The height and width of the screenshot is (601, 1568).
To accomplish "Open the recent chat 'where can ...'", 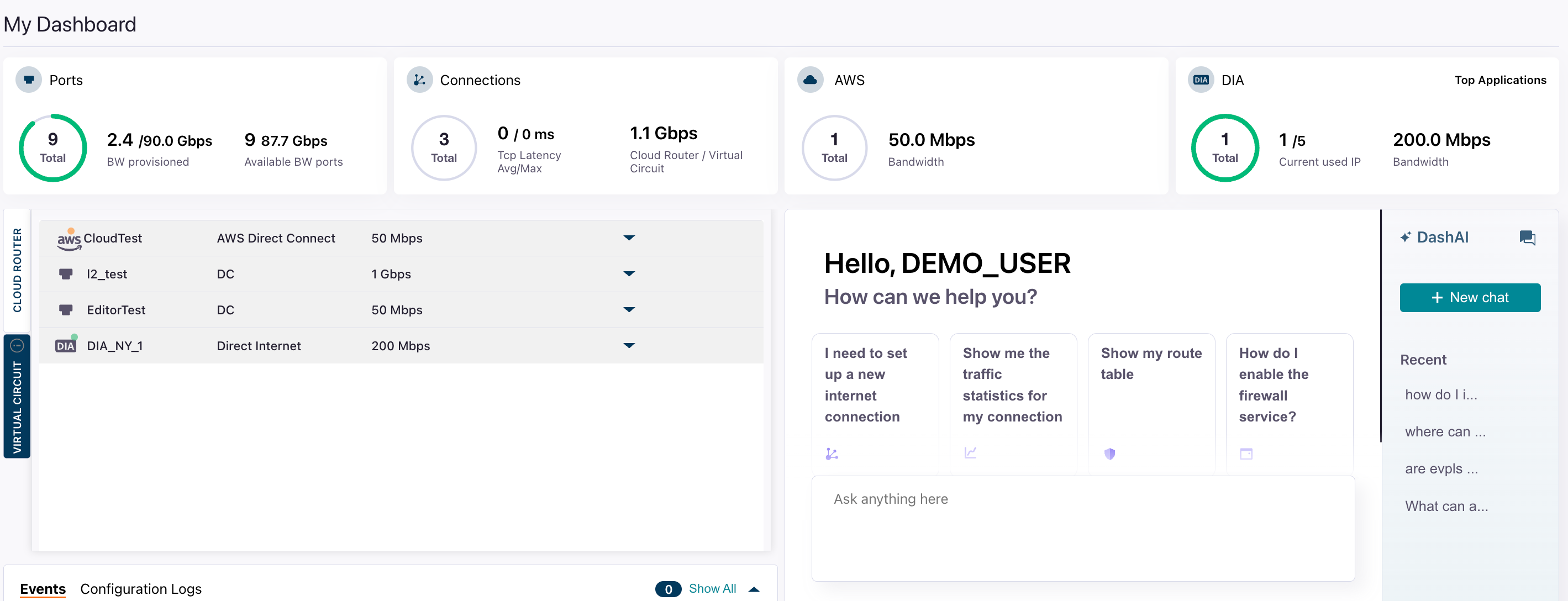I will coord(1445,431).
